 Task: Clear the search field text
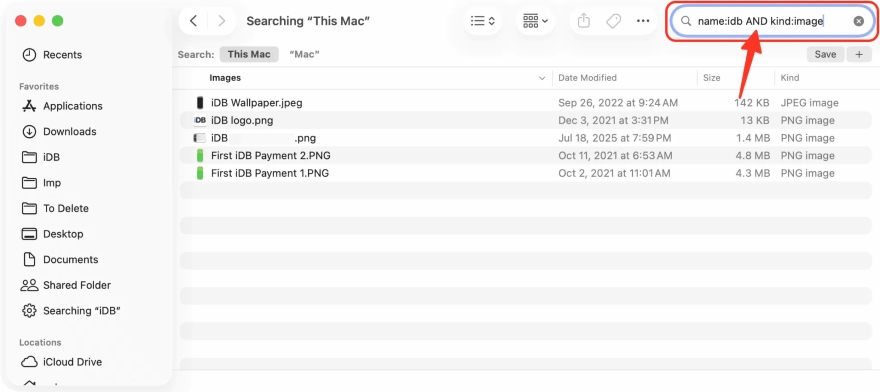pos(859,21)
